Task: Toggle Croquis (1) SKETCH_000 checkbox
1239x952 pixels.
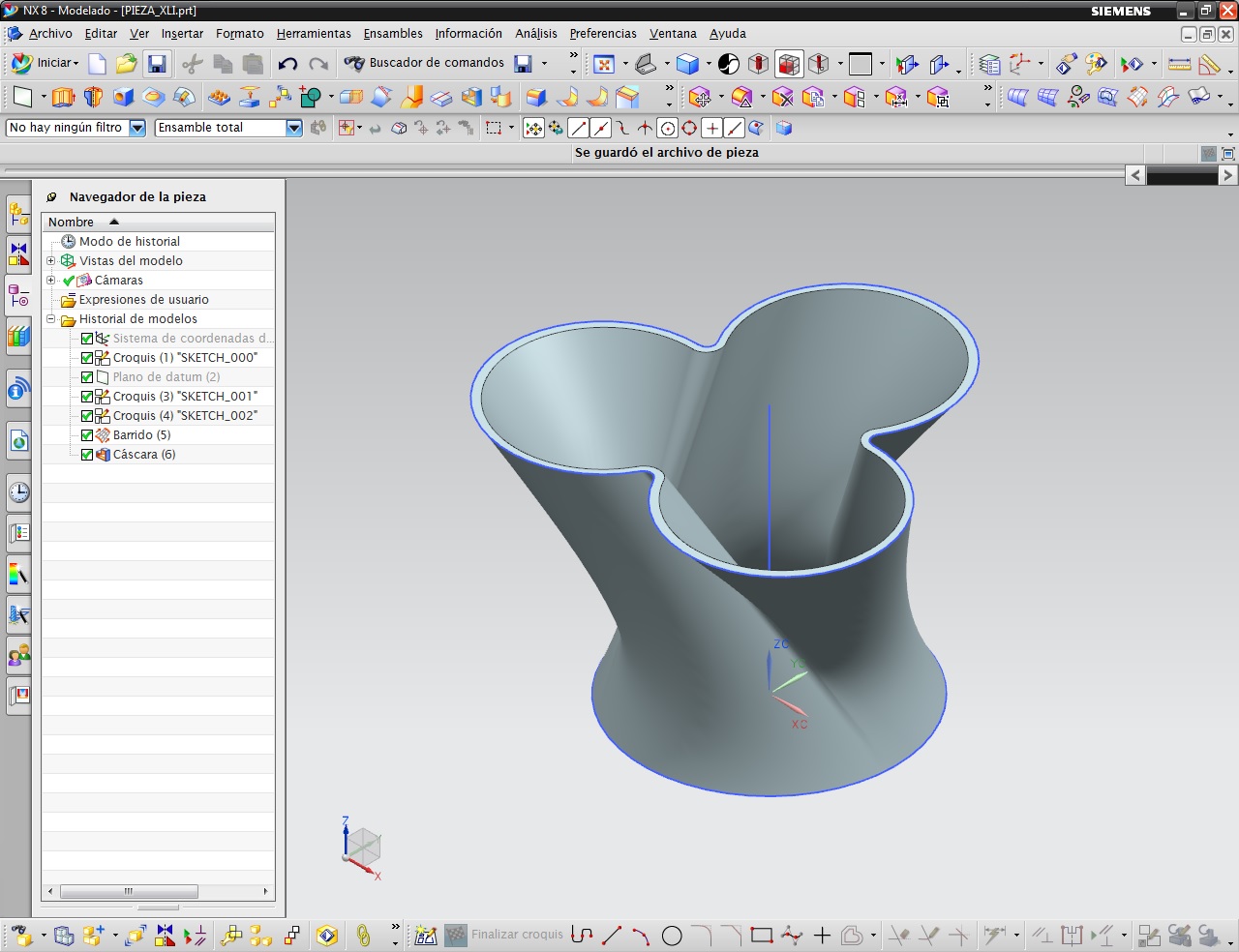Action: click(x=87, y=358)
